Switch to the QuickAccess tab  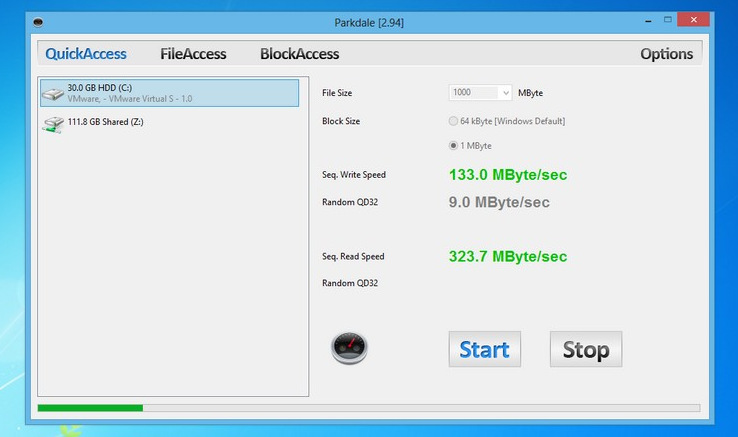pos(86,54)
